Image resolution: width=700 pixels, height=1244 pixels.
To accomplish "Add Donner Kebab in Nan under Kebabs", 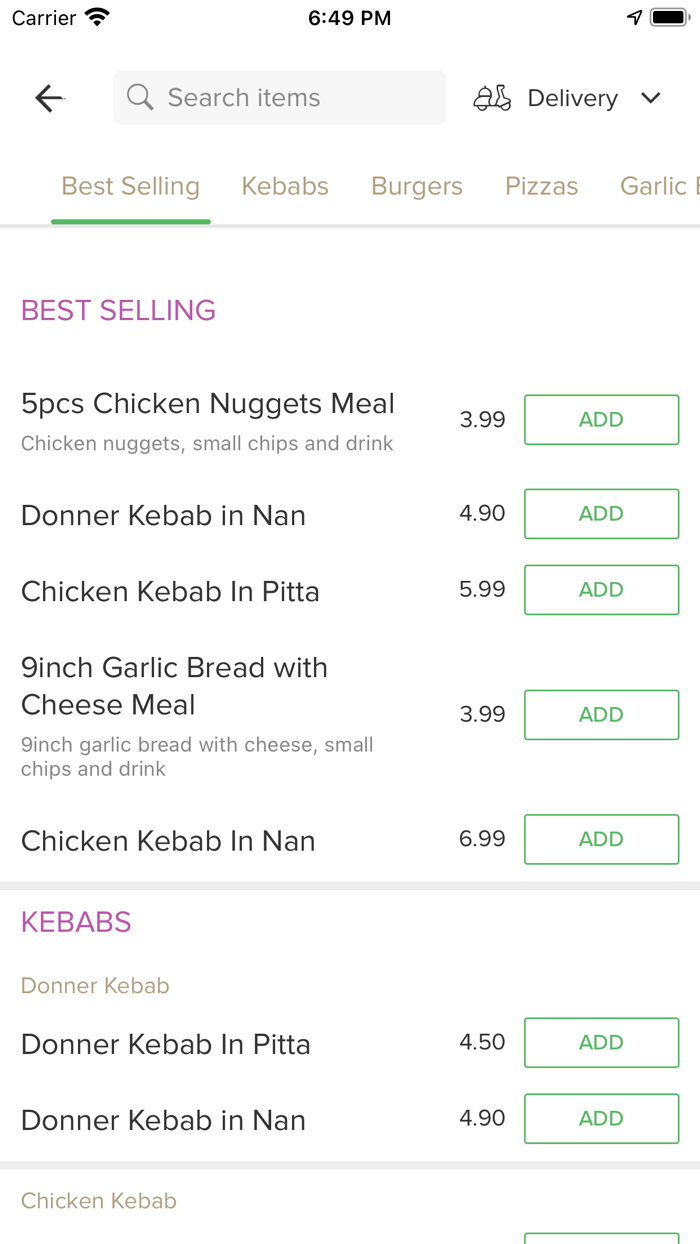I will point(601,1119).
